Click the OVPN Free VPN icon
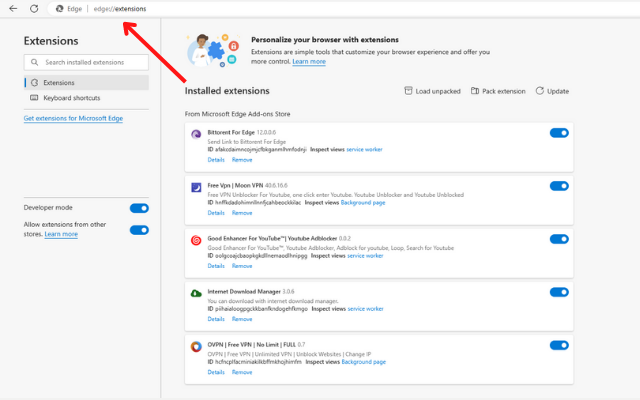Viewport: 640px width, 400px height. click(196, 346)
